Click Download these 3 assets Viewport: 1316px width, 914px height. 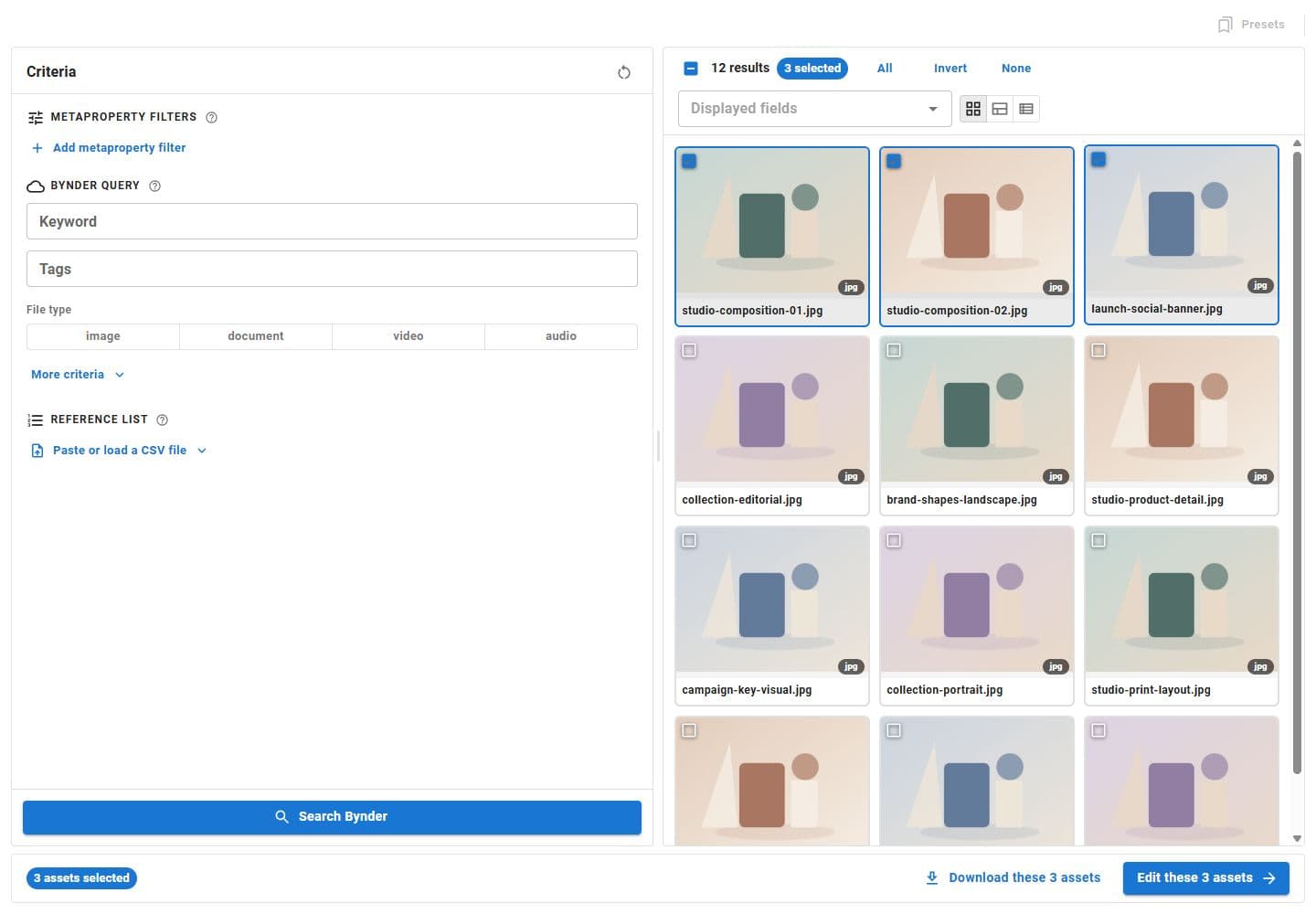pos(1013,878)
